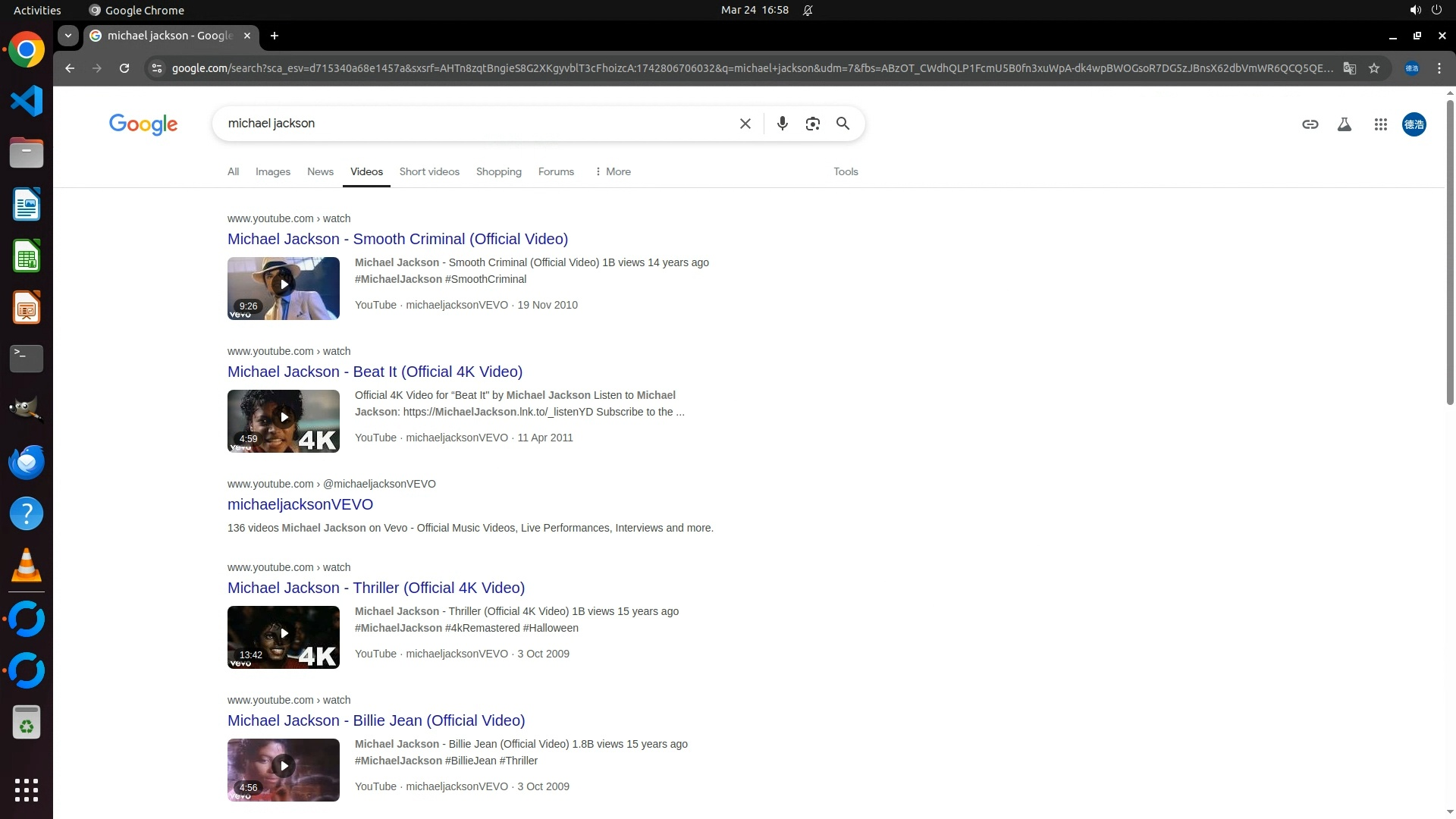The height and width of the screenshot is (819, 1456).
Task: Click the magnifier search submit icon
Action: coord(843,124)
